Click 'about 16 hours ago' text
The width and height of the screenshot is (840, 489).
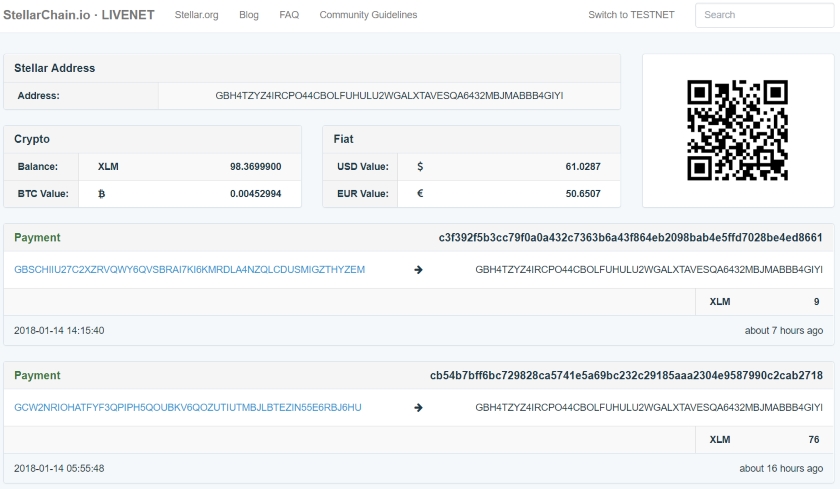[781, 469]
